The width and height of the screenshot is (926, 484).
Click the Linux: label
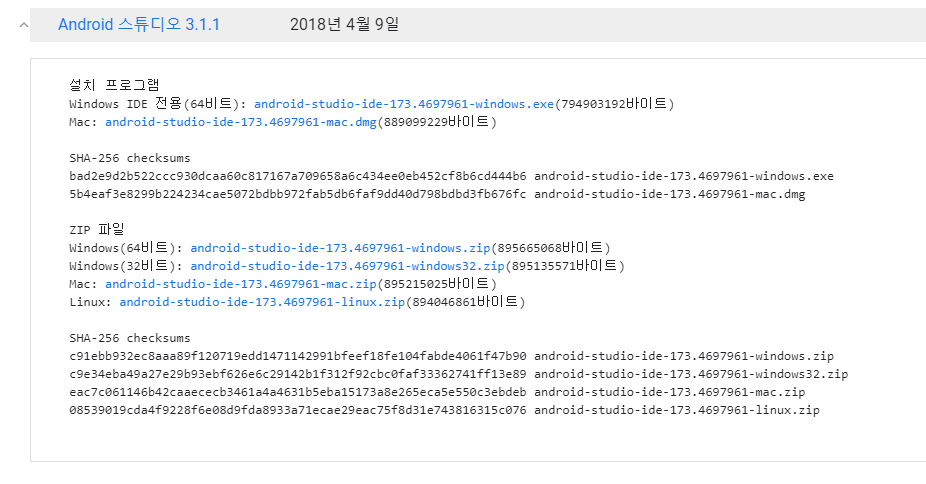[x=90, y=302]
